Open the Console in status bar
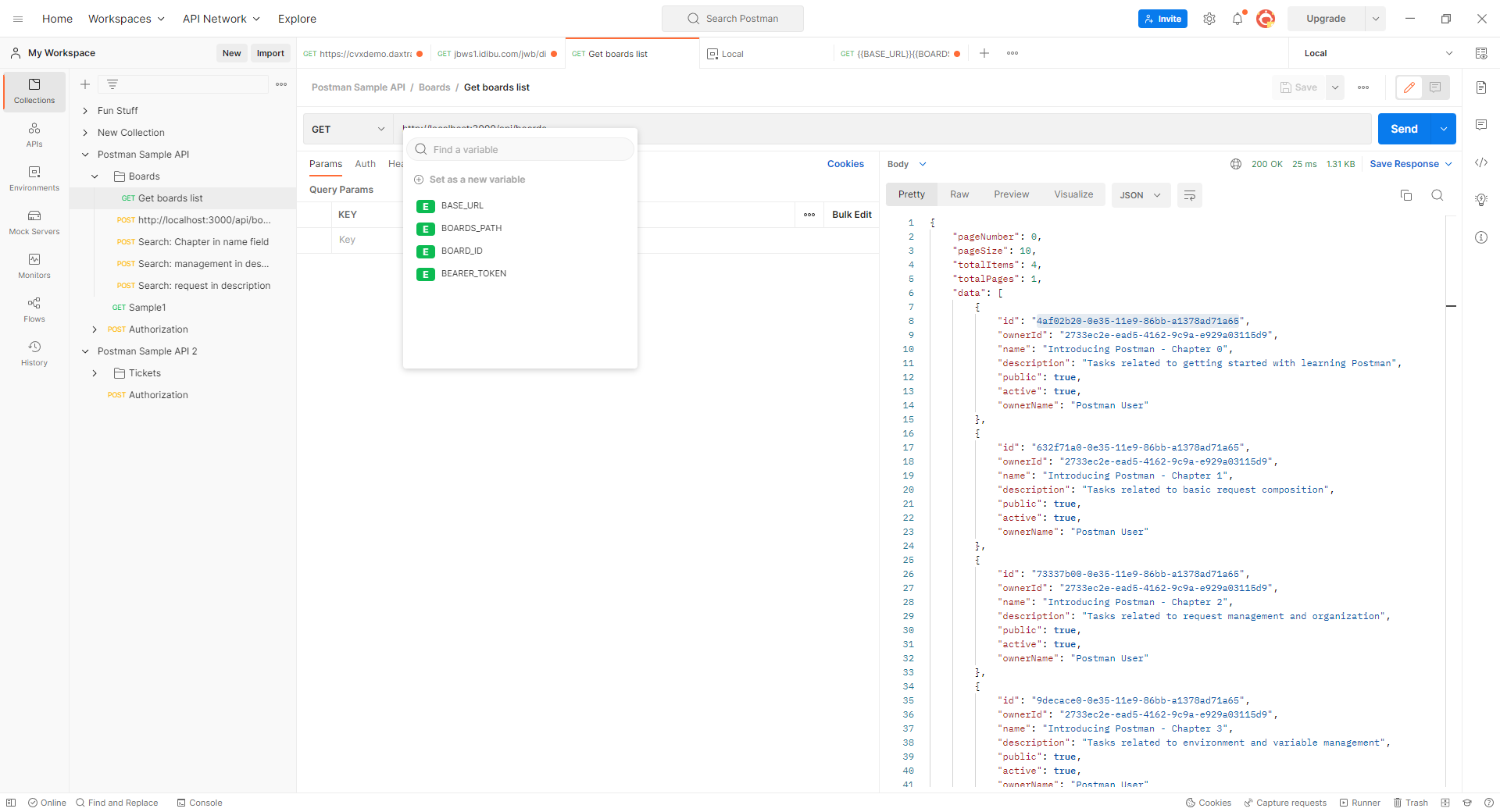The width and height of the screenshot is (1500, 812). tap(199, 803)
